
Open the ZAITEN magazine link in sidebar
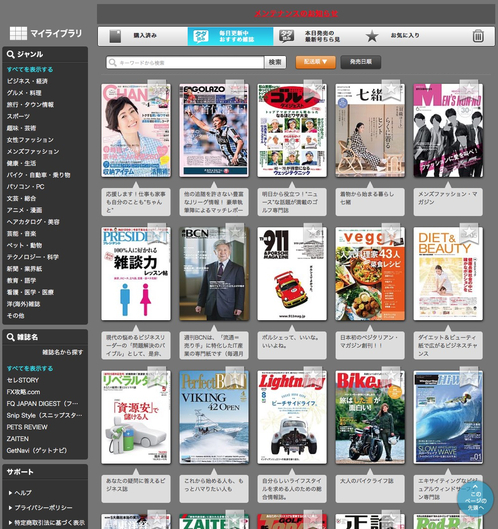[x=18, y=439]
